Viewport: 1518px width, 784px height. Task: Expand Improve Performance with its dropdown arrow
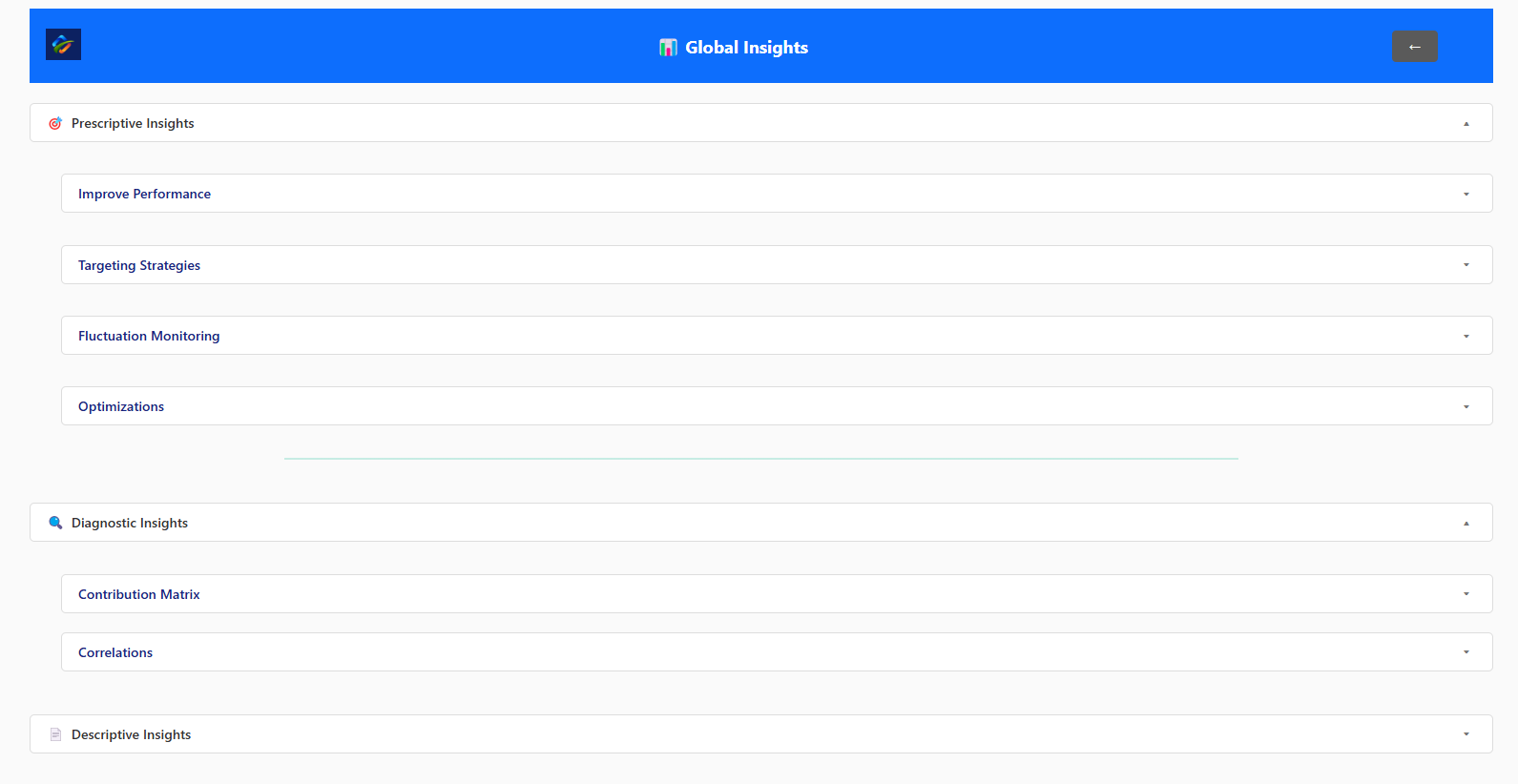point(1466,195)
